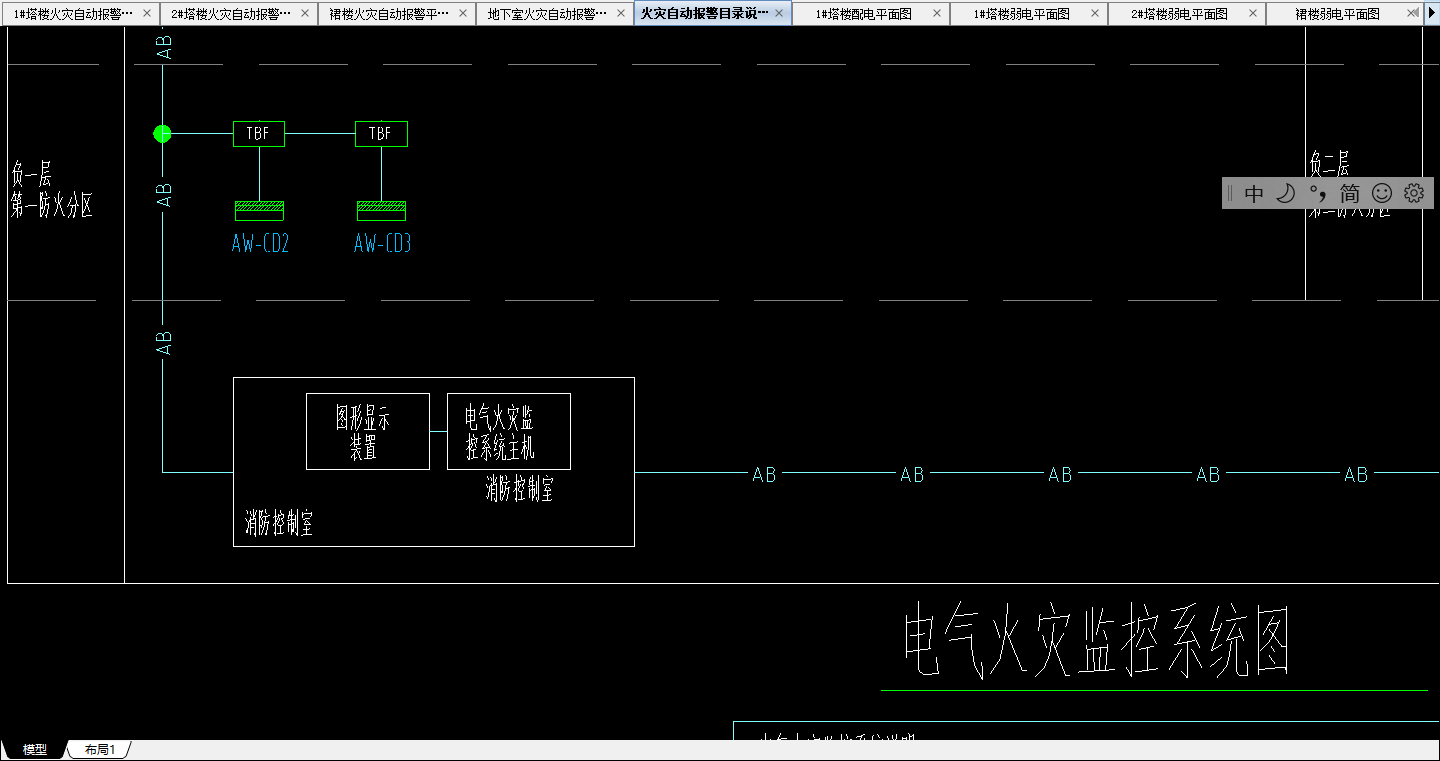This screenshot has height=761, width=1440.
Task: Close the 1#塔楼配电平面图 tab
Action: click(937, 14)
